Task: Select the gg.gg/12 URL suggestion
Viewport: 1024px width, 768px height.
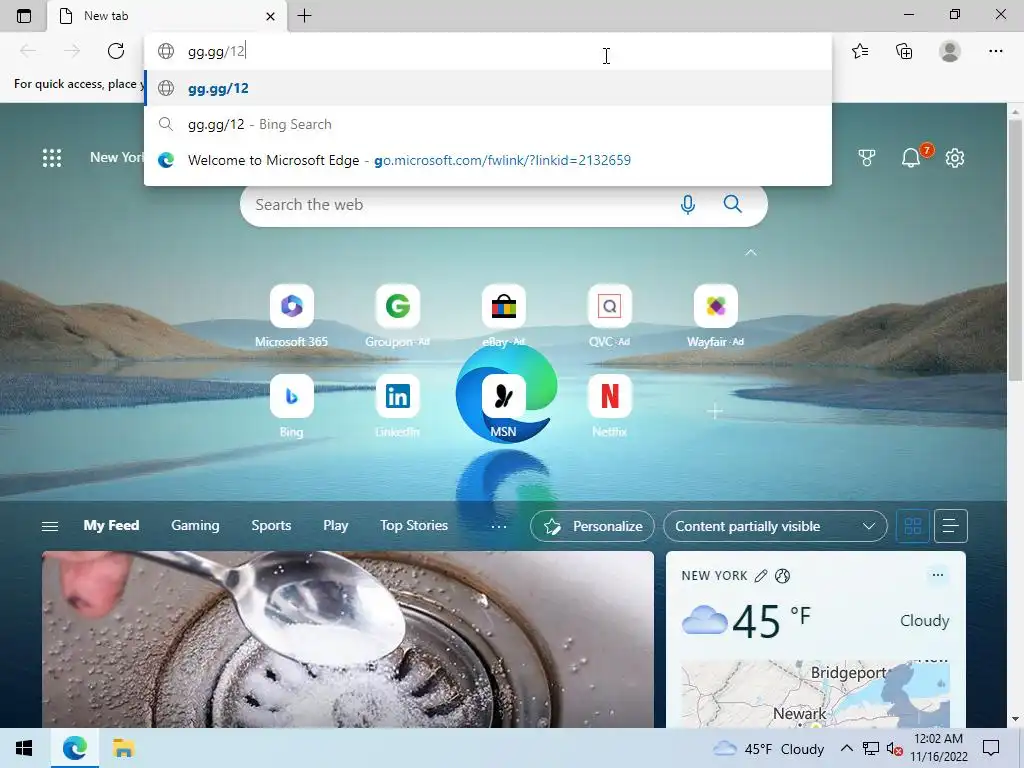Action: [x=488, y=88]
